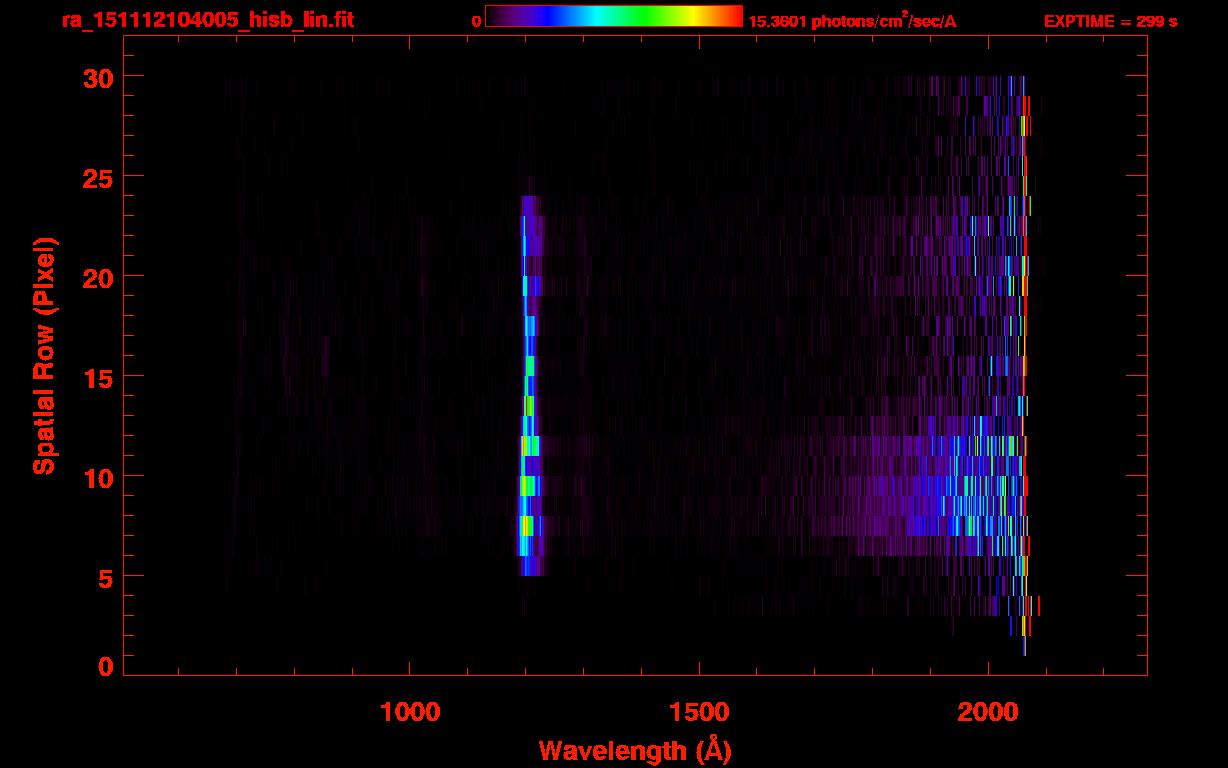Click the rainbow color scale bar
Image resolution: width=1228 pixels, height=768 pixels.
[x=614, y=16]
